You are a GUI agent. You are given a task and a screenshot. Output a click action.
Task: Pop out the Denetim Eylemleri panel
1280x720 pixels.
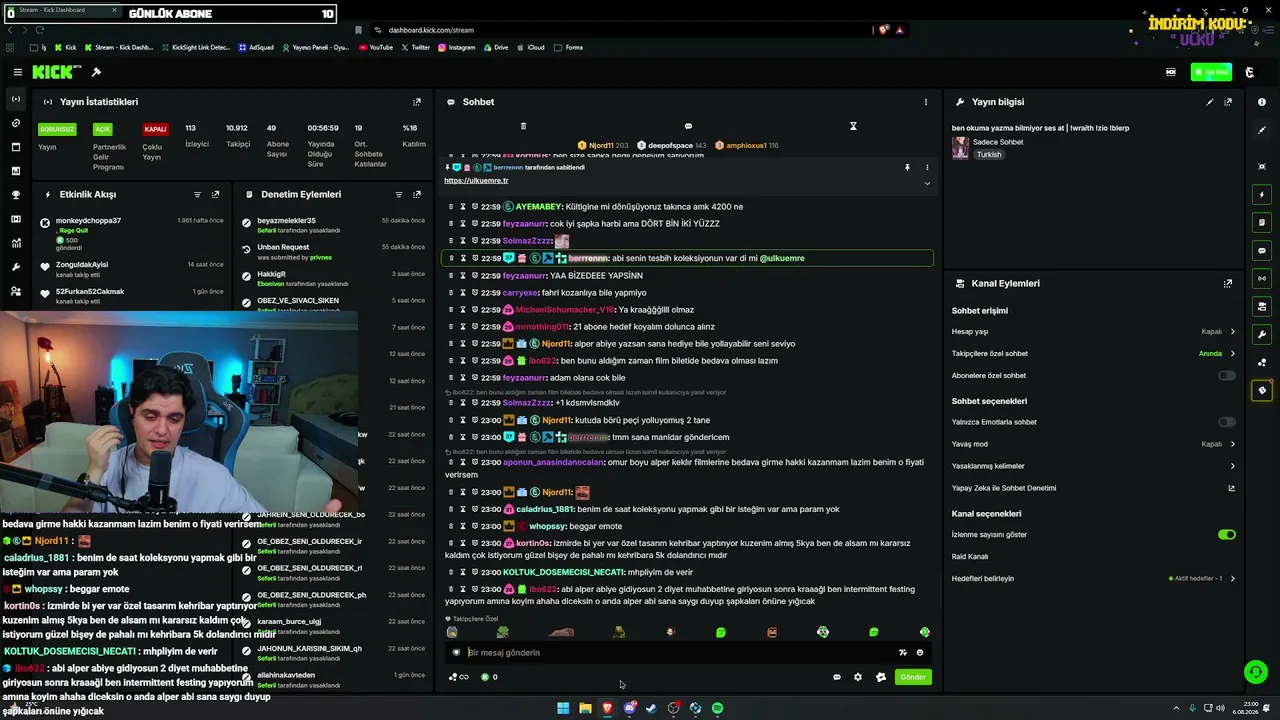pyautogui.click(x=417, y=195)
